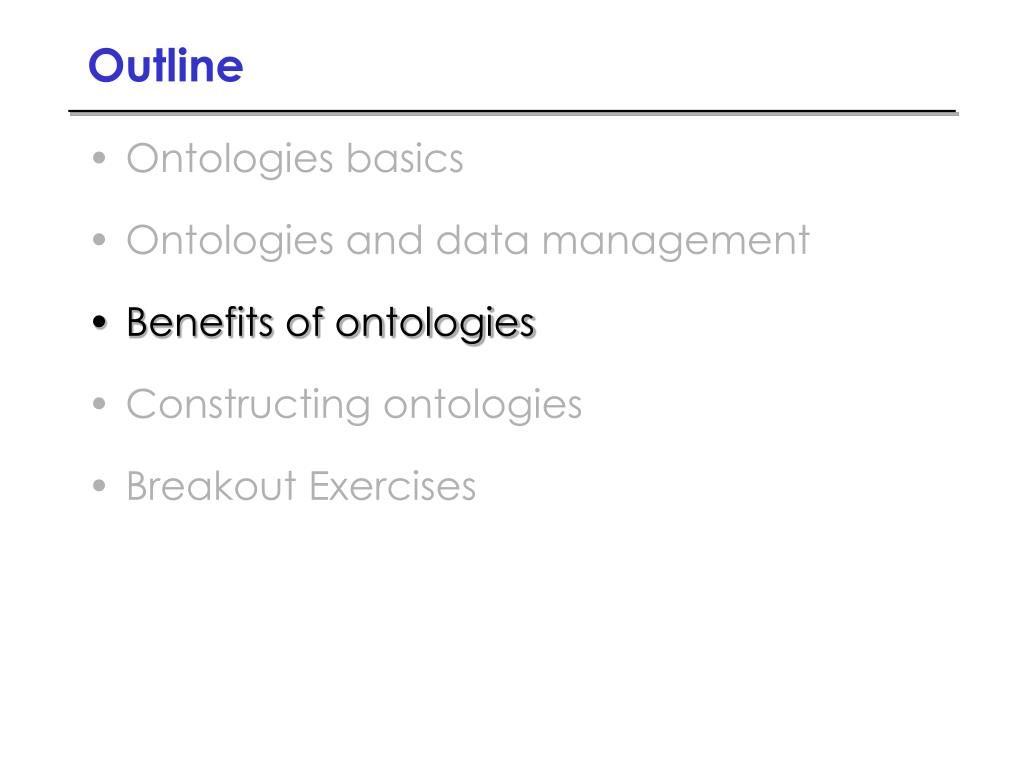Click the word ontologies in the black bullet

click(436, 325)
